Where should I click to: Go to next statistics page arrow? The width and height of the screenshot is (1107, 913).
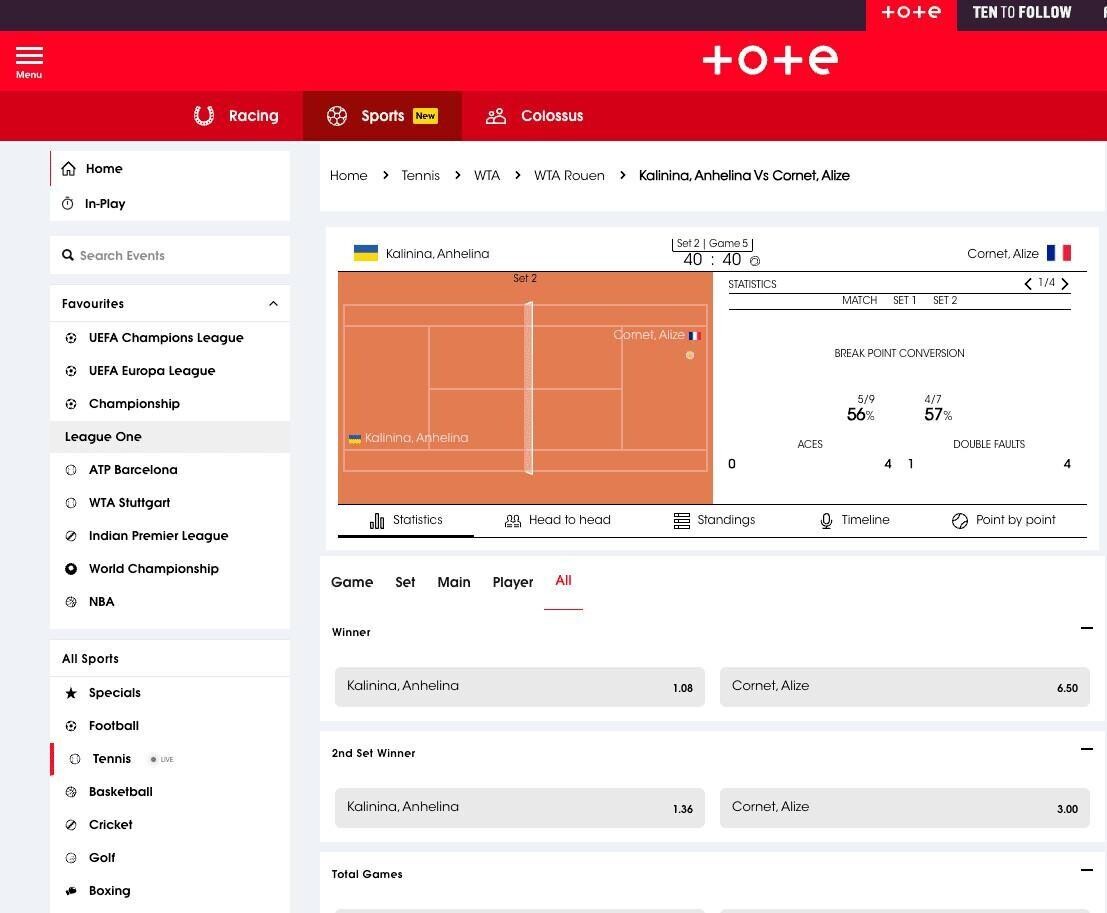[1065, 284]
